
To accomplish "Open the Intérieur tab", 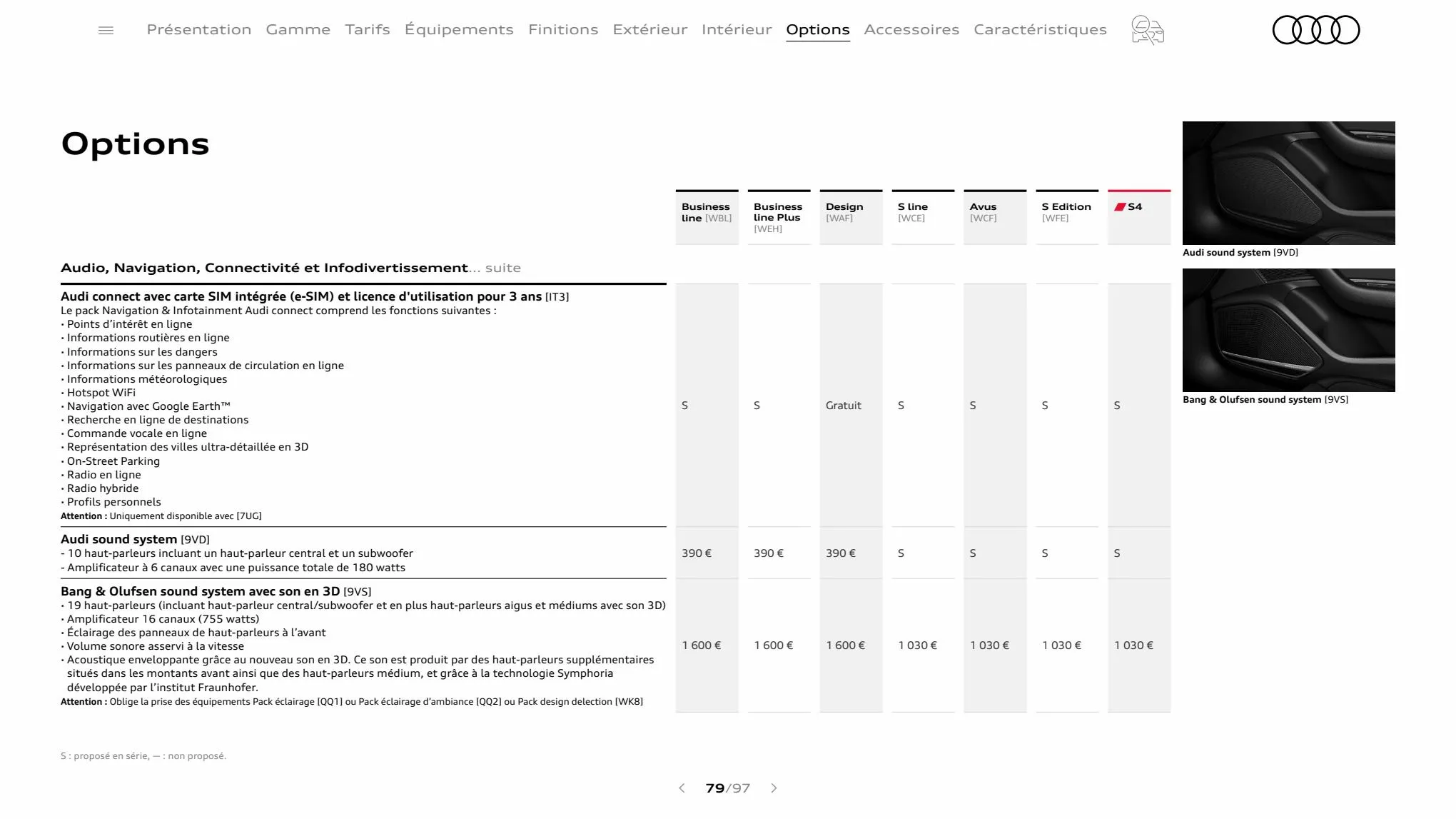I will click(737, 29).
